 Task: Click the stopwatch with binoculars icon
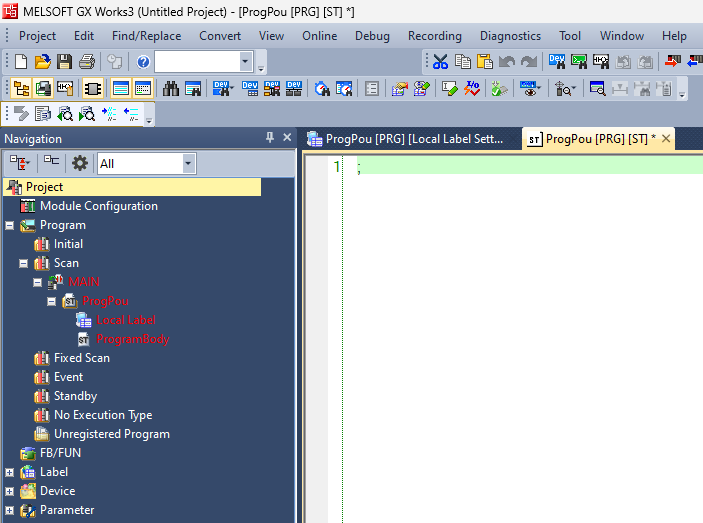pos(322,88)
